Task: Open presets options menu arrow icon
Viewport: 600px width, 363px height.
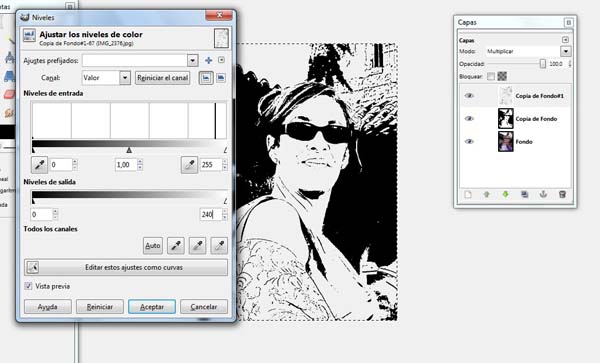Action: pyautogui.click(x=221, y=60)
